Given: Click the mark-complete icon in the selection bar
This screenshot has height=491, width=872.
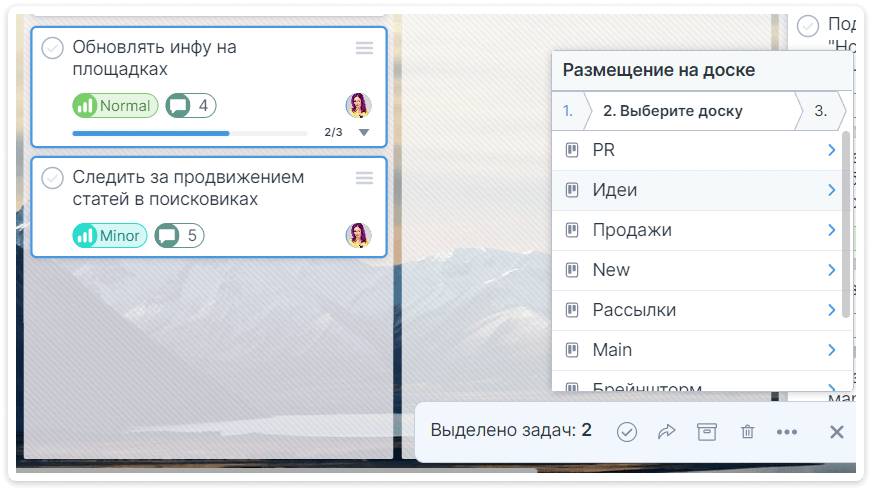Looking at the screenshot, I should coord(627,432).
